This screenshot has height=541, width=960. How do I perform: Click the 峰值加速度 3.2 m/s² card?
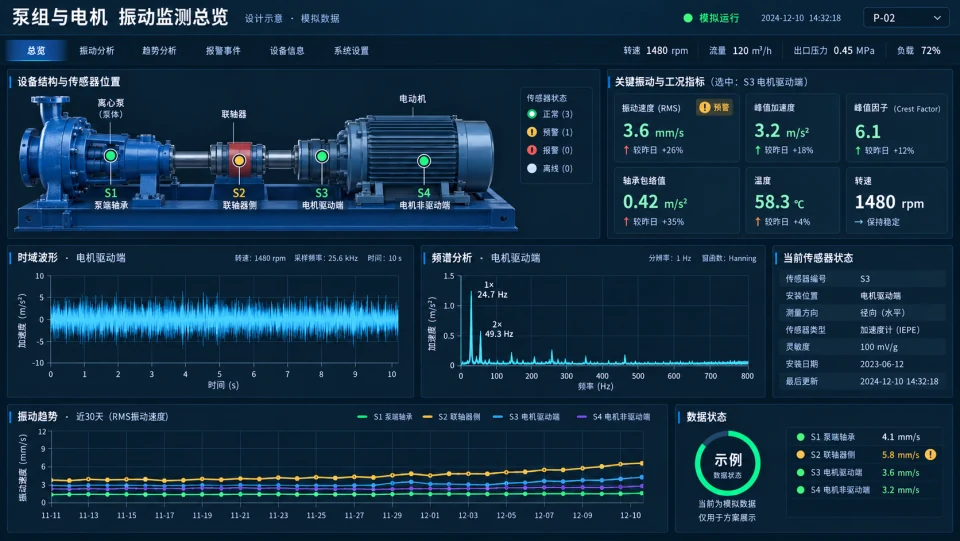792,127
